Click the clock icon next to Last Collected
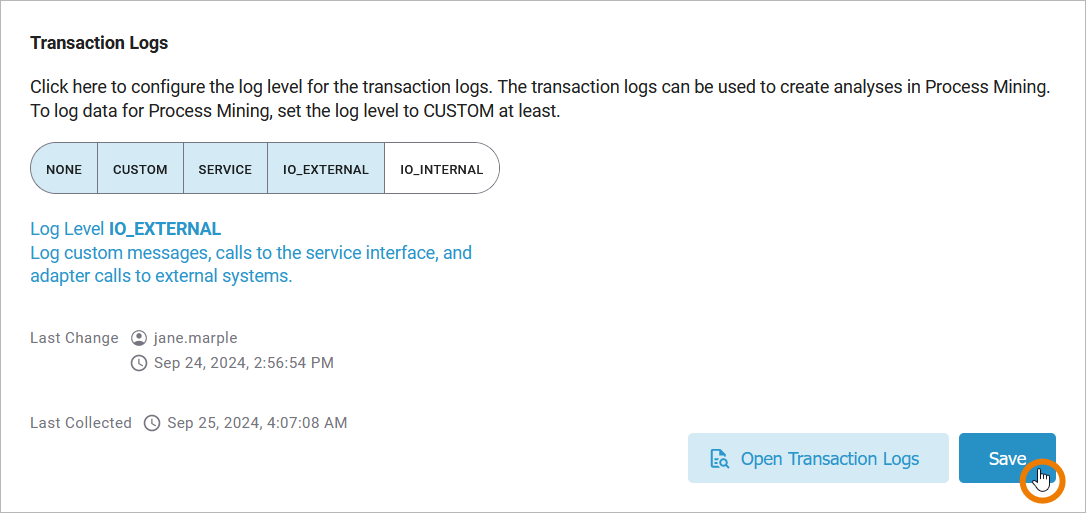This screenshot has width=1086, height=513. 152,423
